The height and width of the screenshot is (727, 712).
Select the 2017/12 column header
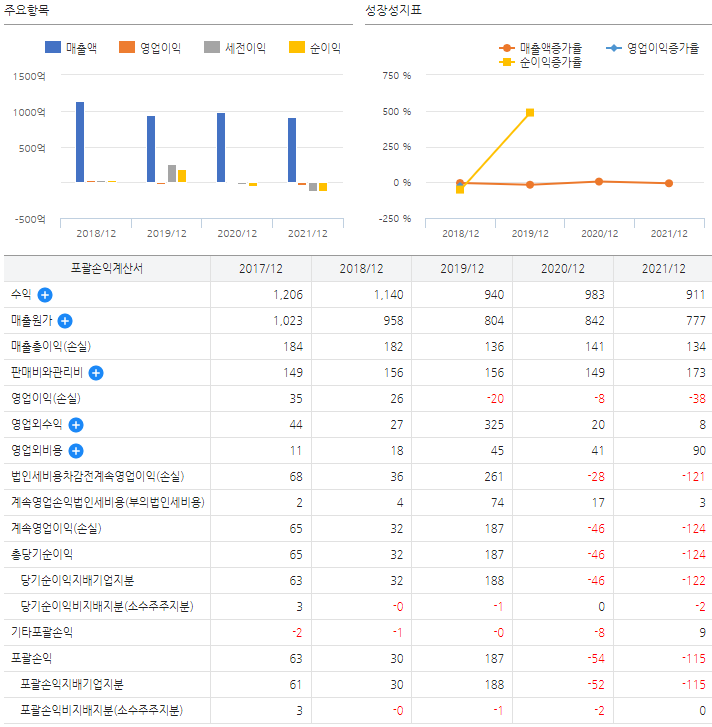point(261,268)
